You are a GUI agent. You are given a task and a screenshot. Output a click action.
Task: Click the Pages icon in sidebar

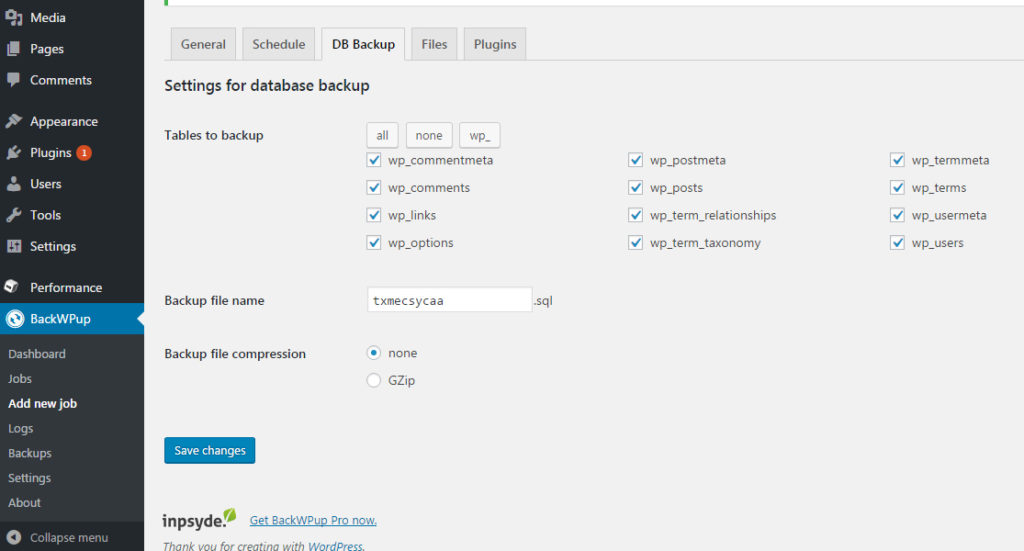pos(14,49)
